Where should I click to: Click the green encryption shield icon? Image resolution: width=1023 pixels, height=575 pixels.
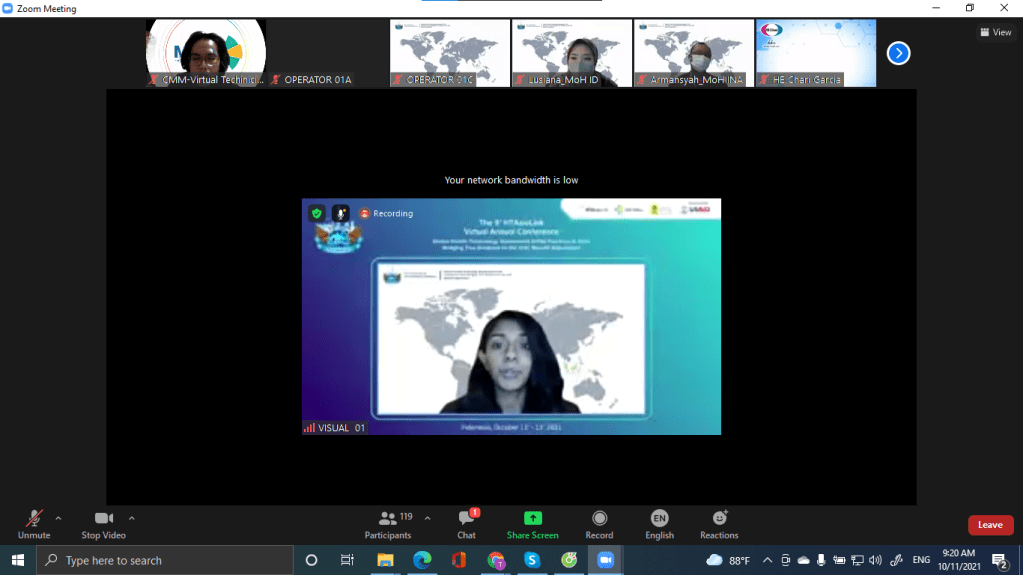pos(316,213)
